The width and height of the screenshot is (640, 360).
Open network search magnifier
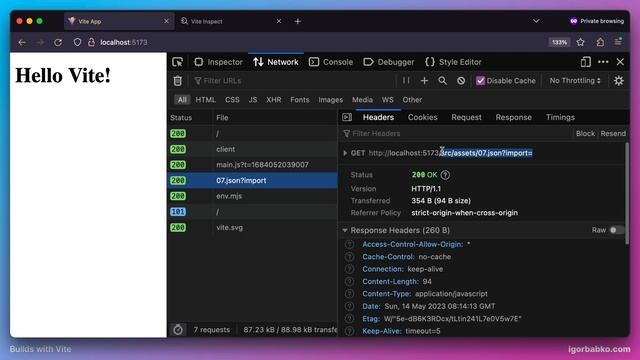442,81
